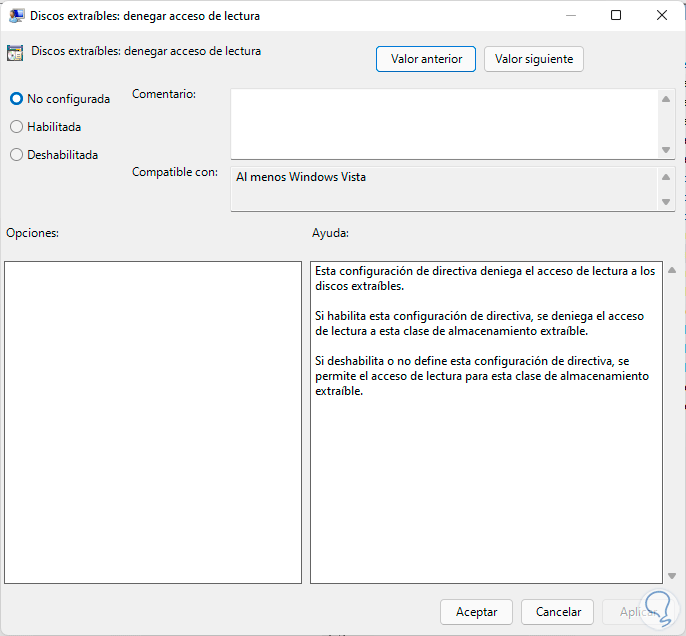Go to Valor siguiente
This screenshot has height=636, width=686.
[x=534, y=59]
